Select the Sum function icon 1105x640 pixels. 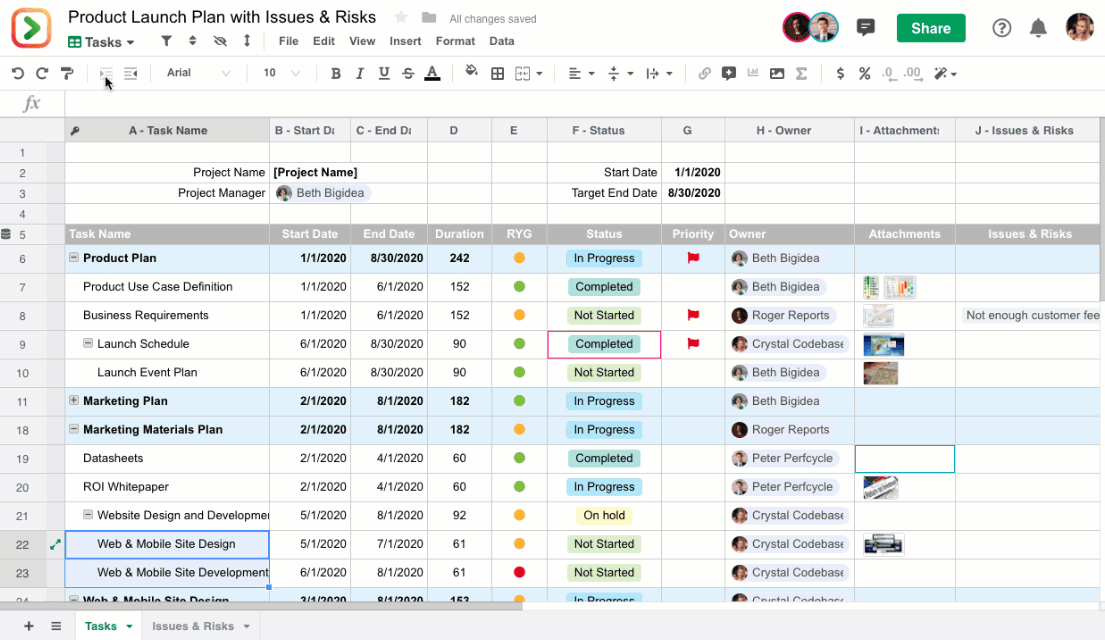pos(801,73)
